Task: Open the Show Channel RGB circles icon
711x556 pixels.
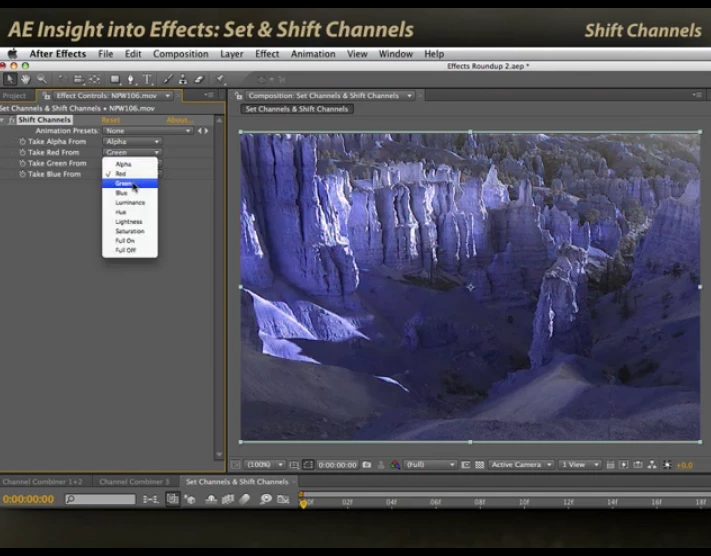Action: (395, 465)
